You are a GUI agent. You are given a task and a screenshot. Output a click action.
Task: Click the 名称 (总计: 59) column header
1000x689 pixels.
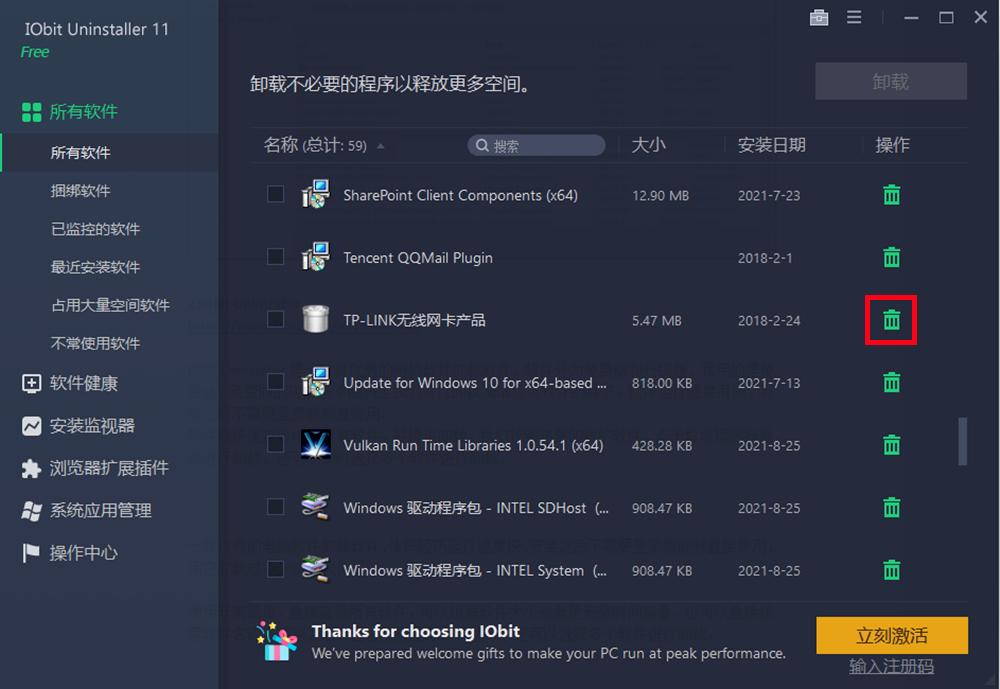pos(315,145)
